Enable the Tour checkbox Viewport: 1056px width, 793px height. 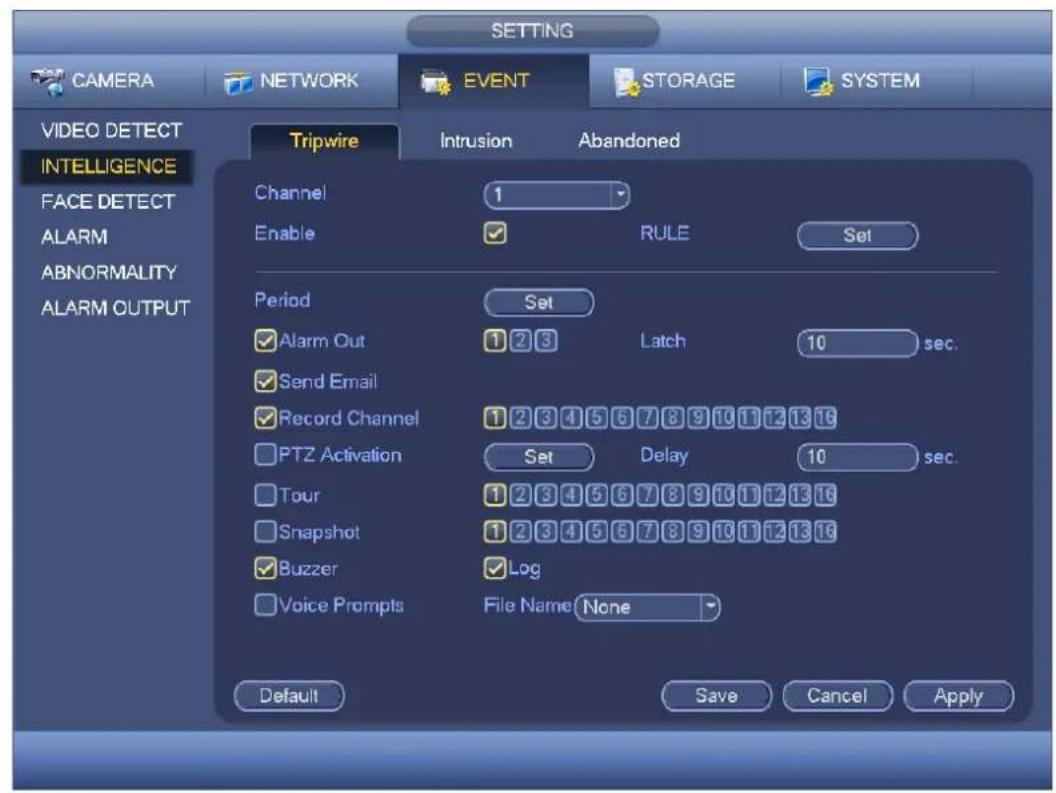[265, 495]
